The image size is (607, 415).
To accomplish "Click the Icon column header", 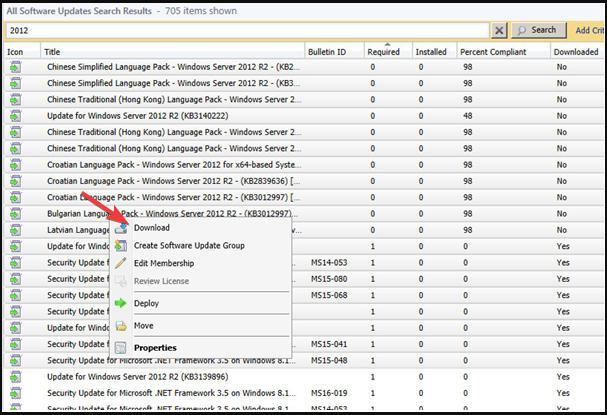I will (22, 52).
